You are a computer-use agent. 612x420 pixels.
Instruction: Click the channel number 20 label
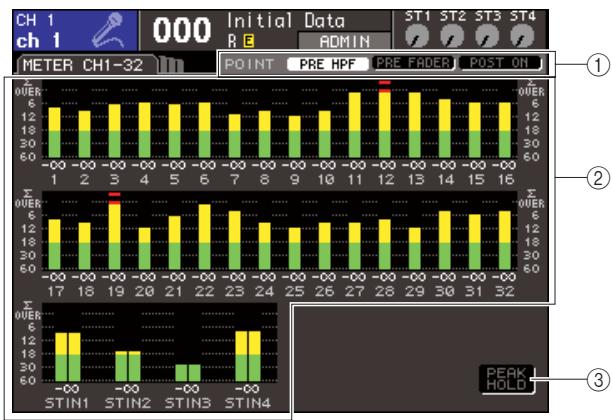click(144, 291)
